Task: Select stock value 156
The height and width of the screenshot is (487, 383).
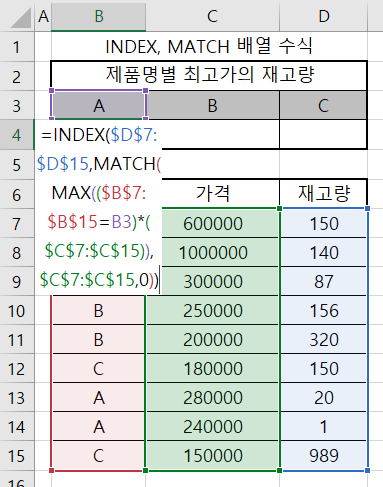Action: tap(324, 310)
